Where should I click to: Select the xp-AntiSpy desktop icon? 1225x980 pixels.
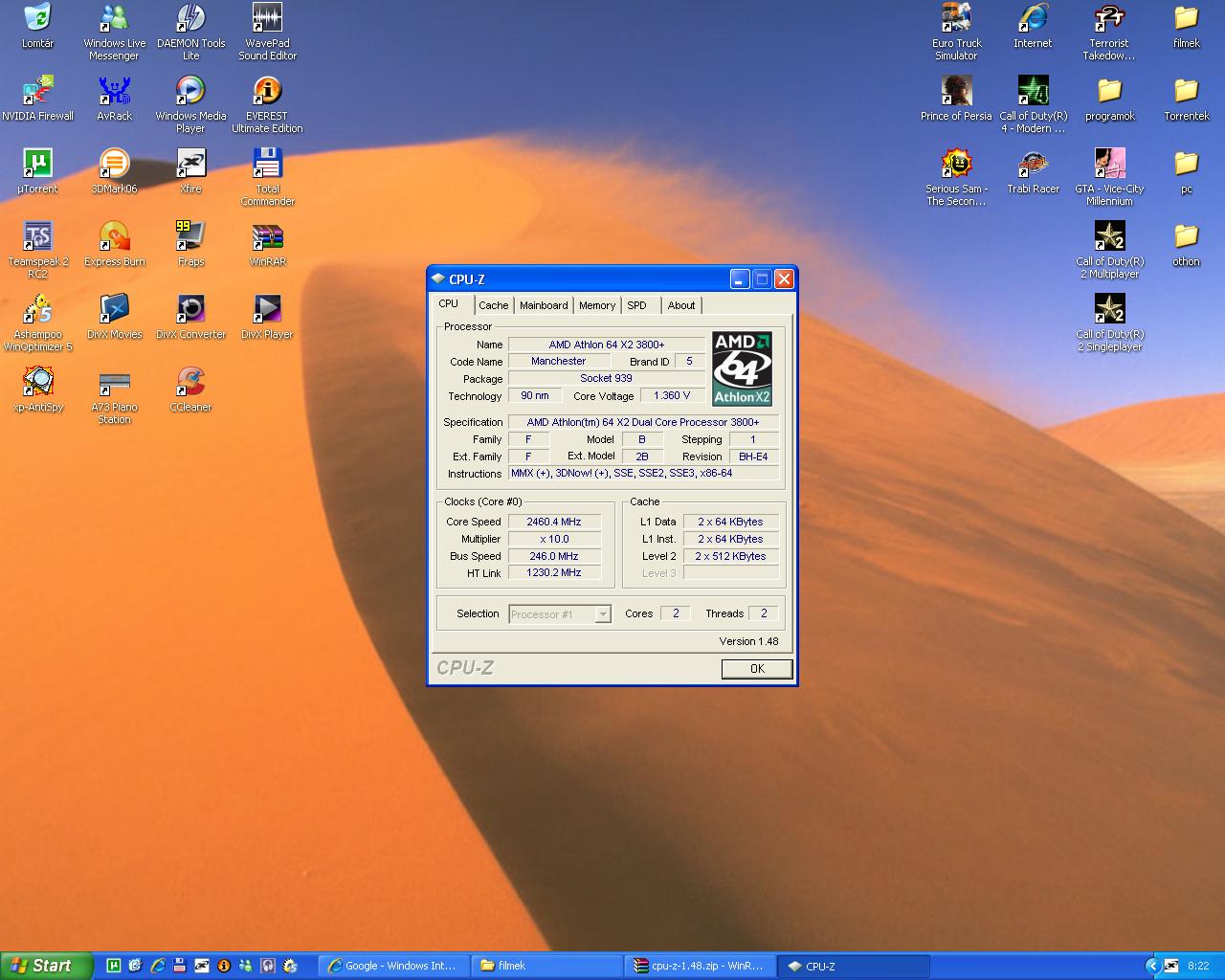point(37,390)
